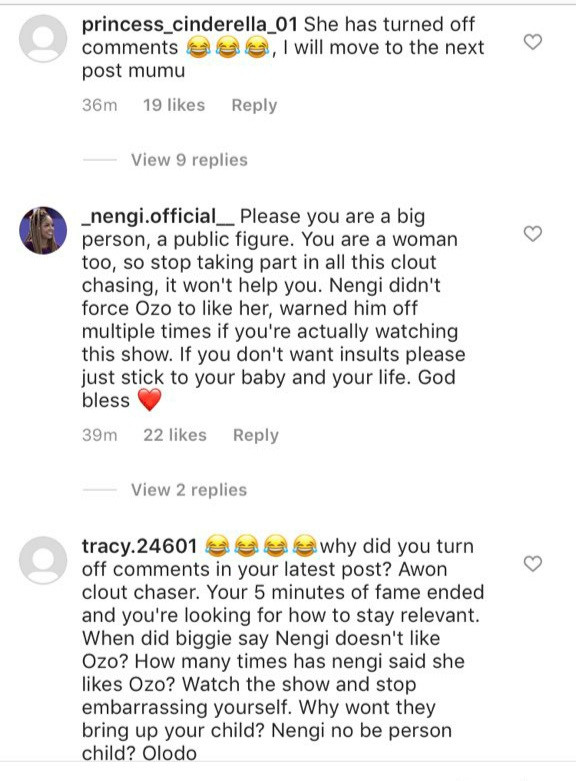Screen dimensions: 576x781
Task: Reply to princess_cinderella_01's comment
Action: tap(254, 105)
